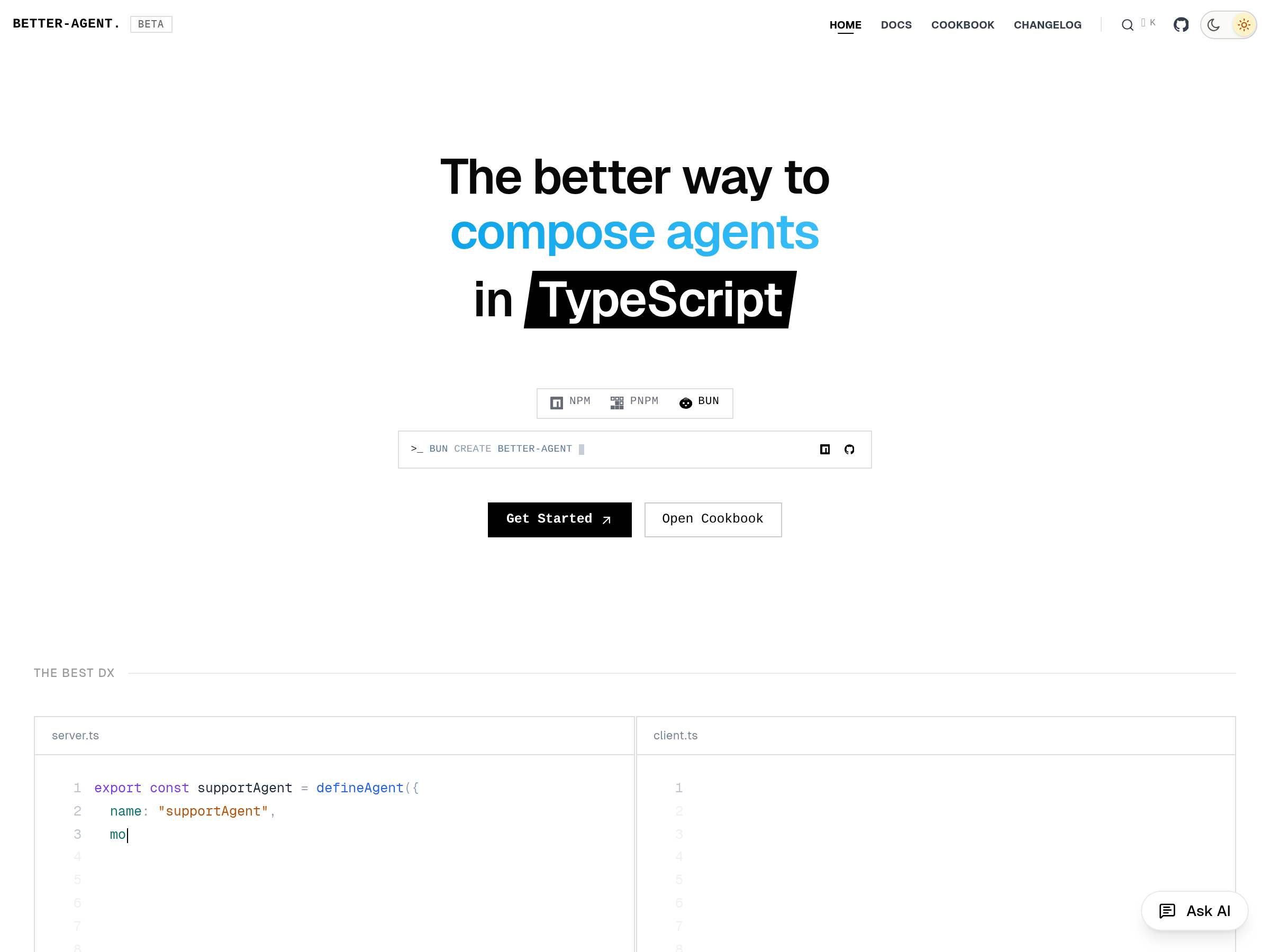1270x952 pixels.
Task: Choose the BUN package manager tab
Action: point(698,401)
